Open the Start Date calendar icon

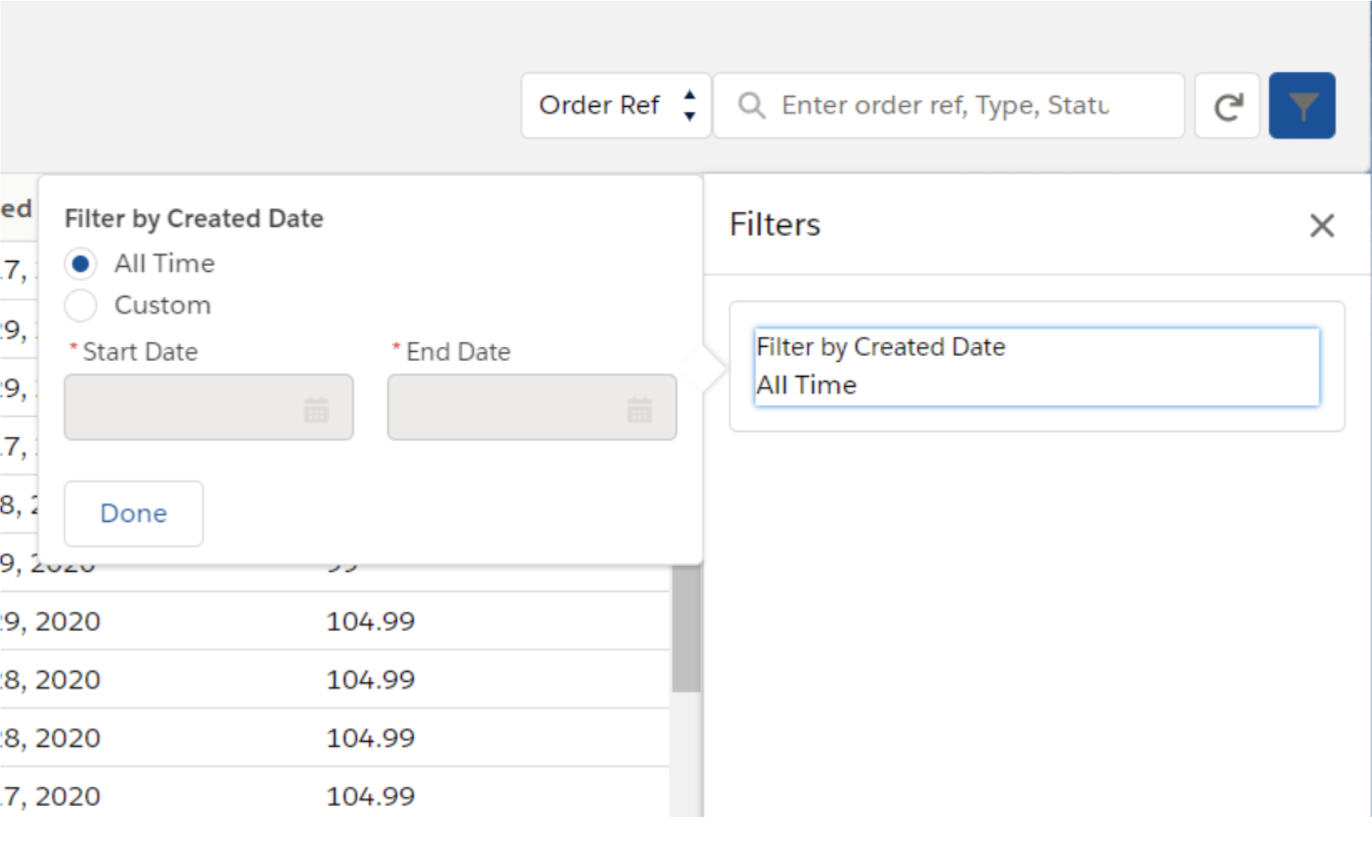[316, 409]
